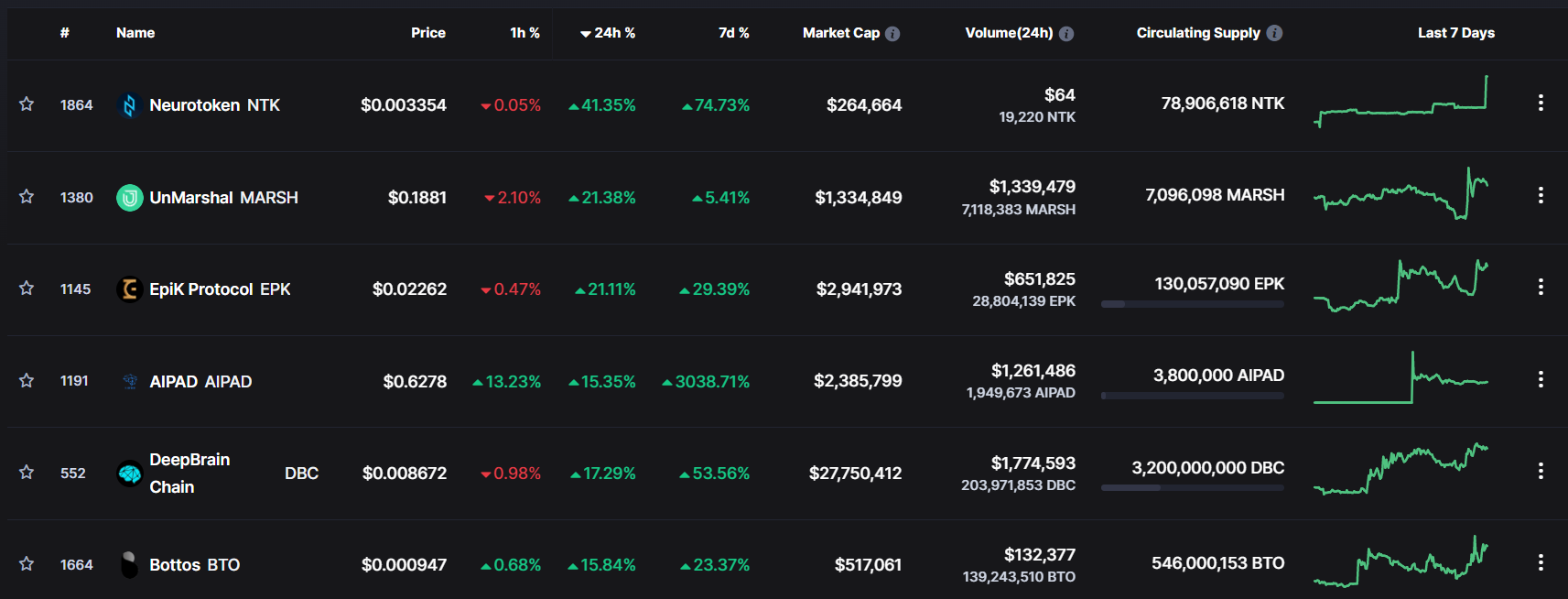Open the DeepBrain Chain 7-day chart
This screenshot has height=599, width=1568.
1400,469
